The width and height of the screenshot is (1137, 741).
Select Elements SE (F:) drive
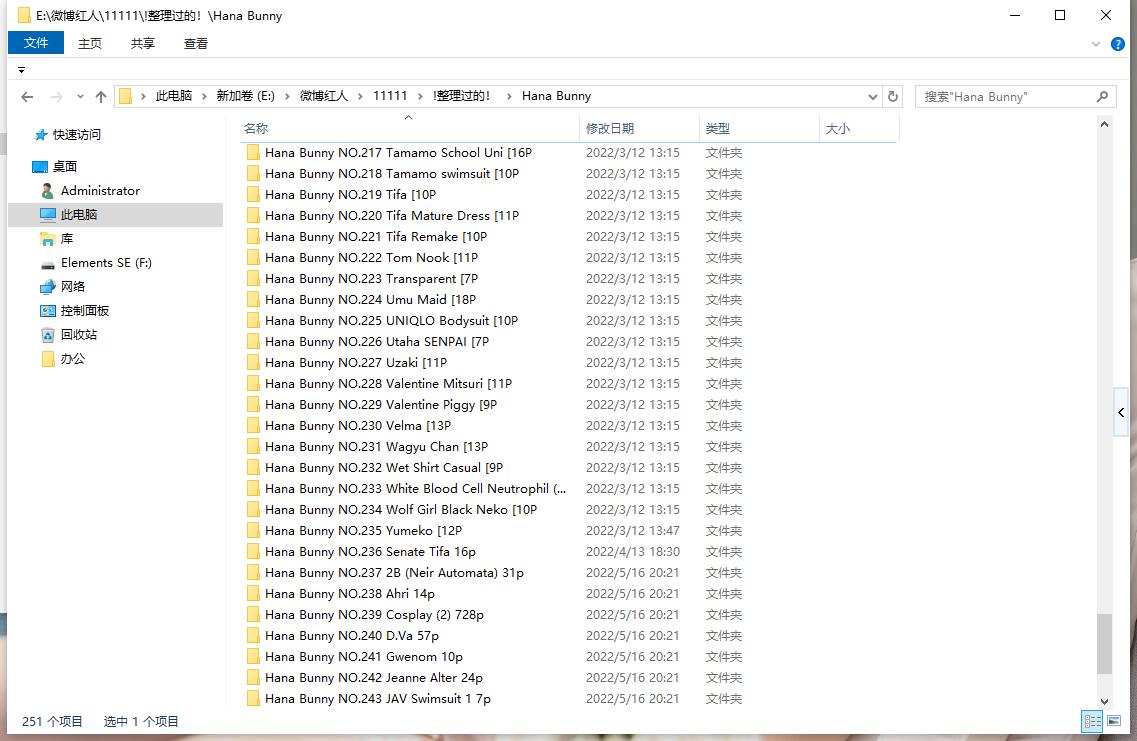click(x=106, y=262)
